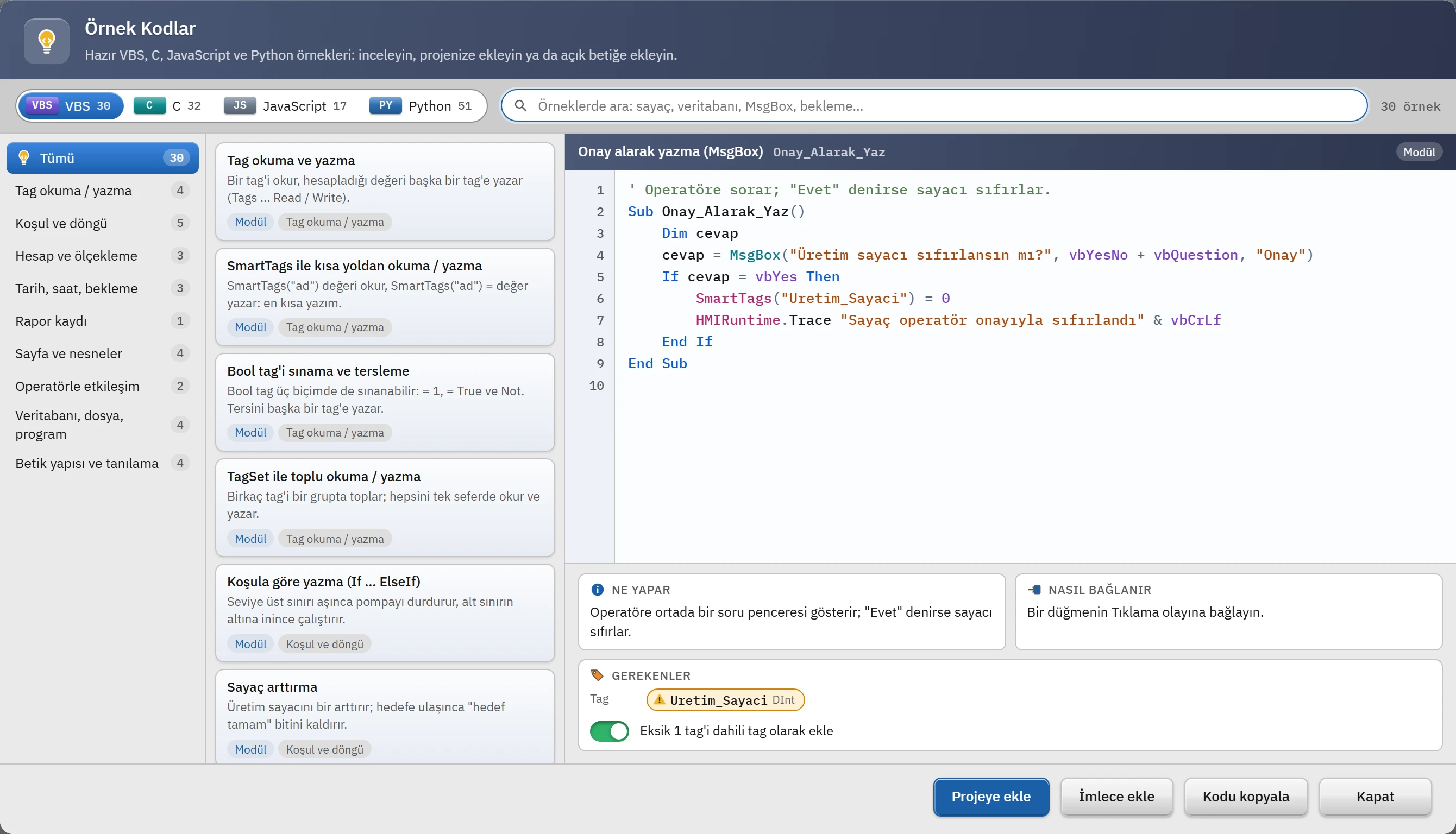Open the Koşula göre yazma (If ... ElseIf) card

pyautogui.click(x=385, y=613)
